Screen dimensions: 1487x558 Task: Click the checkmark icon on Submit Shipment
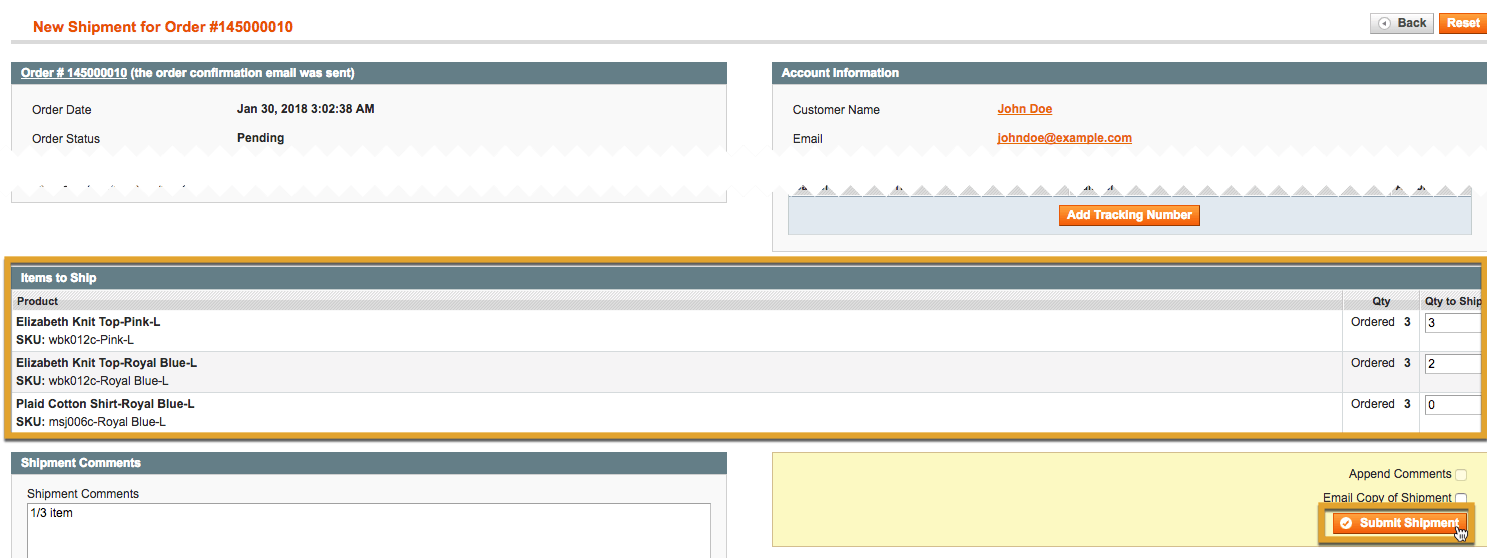pyautogui.click(x=1346, y=523)
